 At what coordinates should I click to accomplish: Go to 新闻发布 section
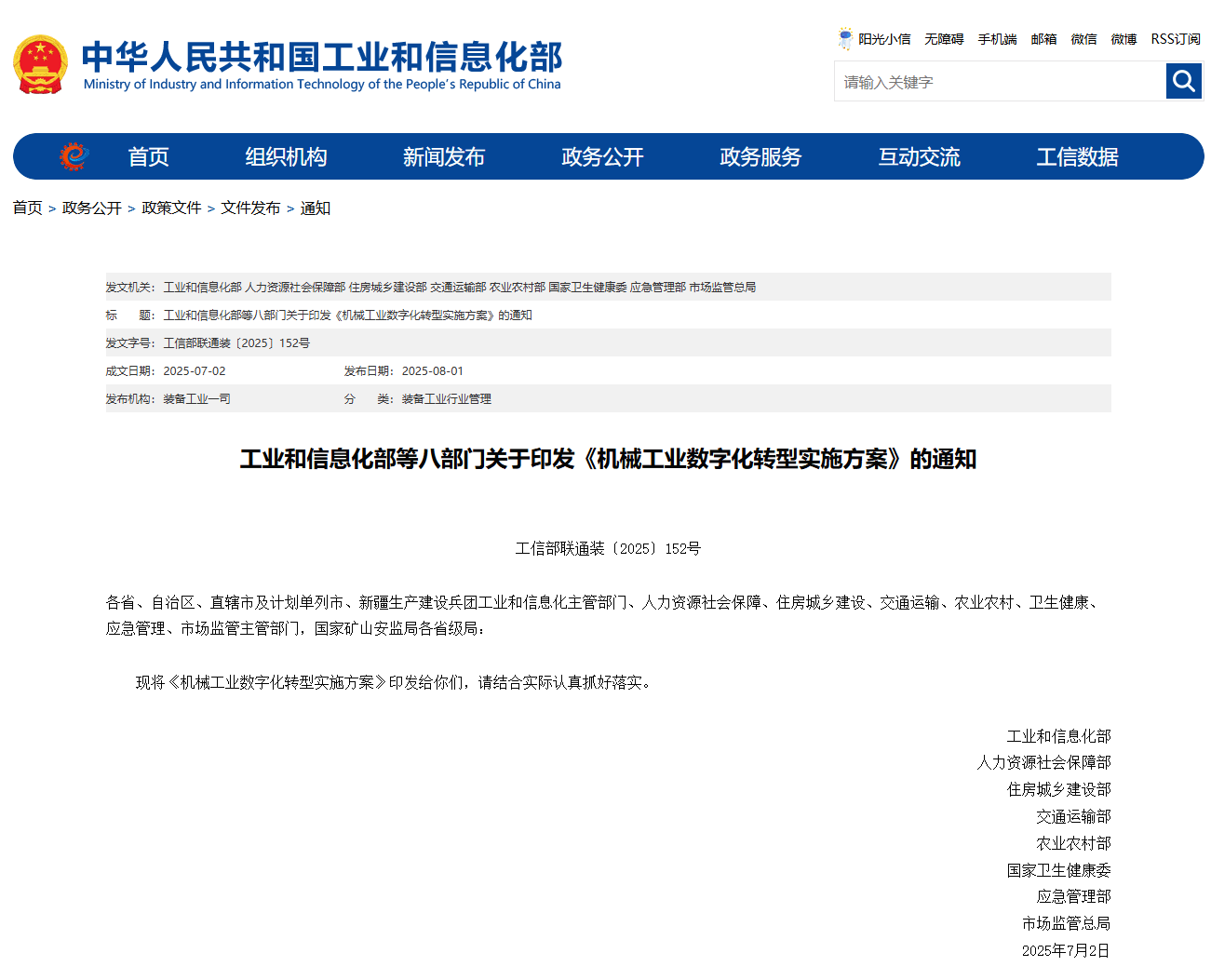444,157
